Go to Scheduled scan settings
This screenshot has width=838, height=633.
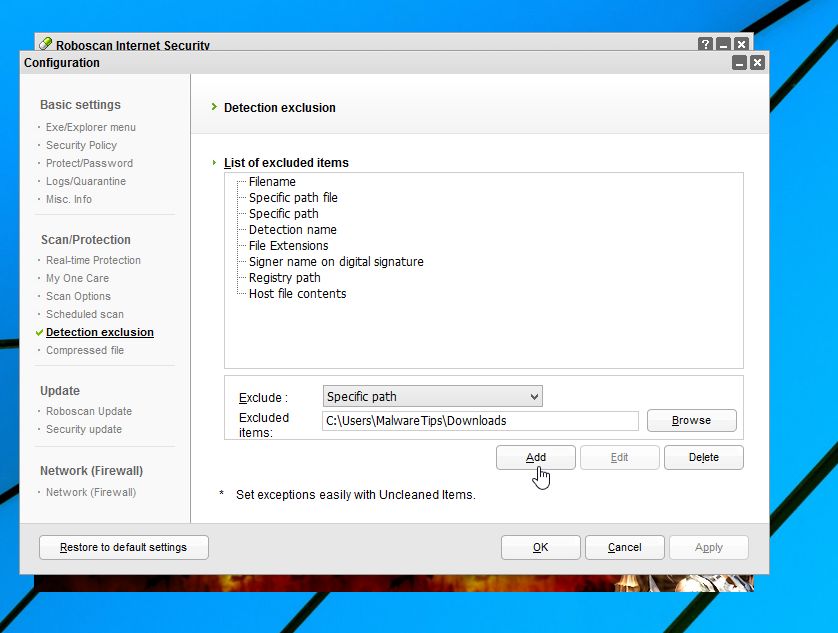(x=85, y=314)
